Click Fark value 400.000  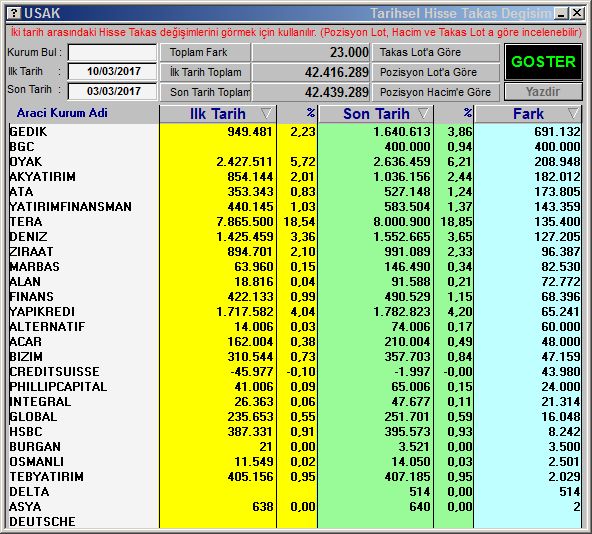tap(557, 147)
